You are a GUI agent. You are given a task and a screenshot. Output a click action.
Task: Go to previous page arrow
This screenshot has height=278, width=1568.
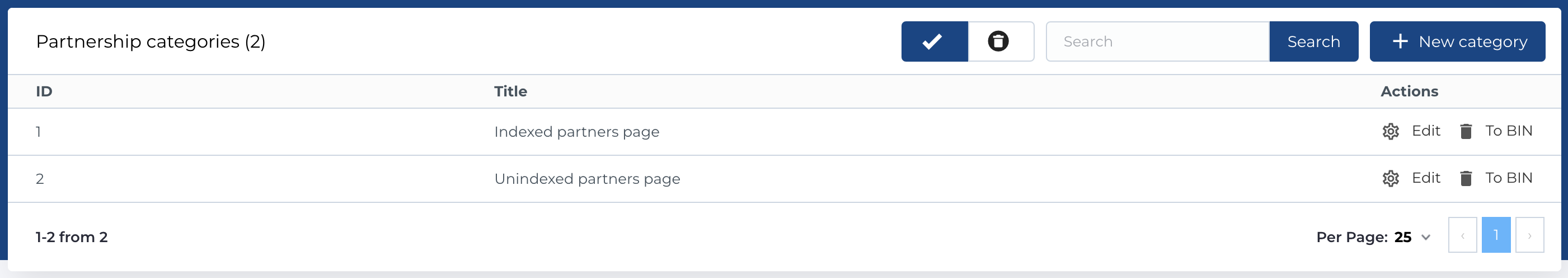tap(1462, 235)
